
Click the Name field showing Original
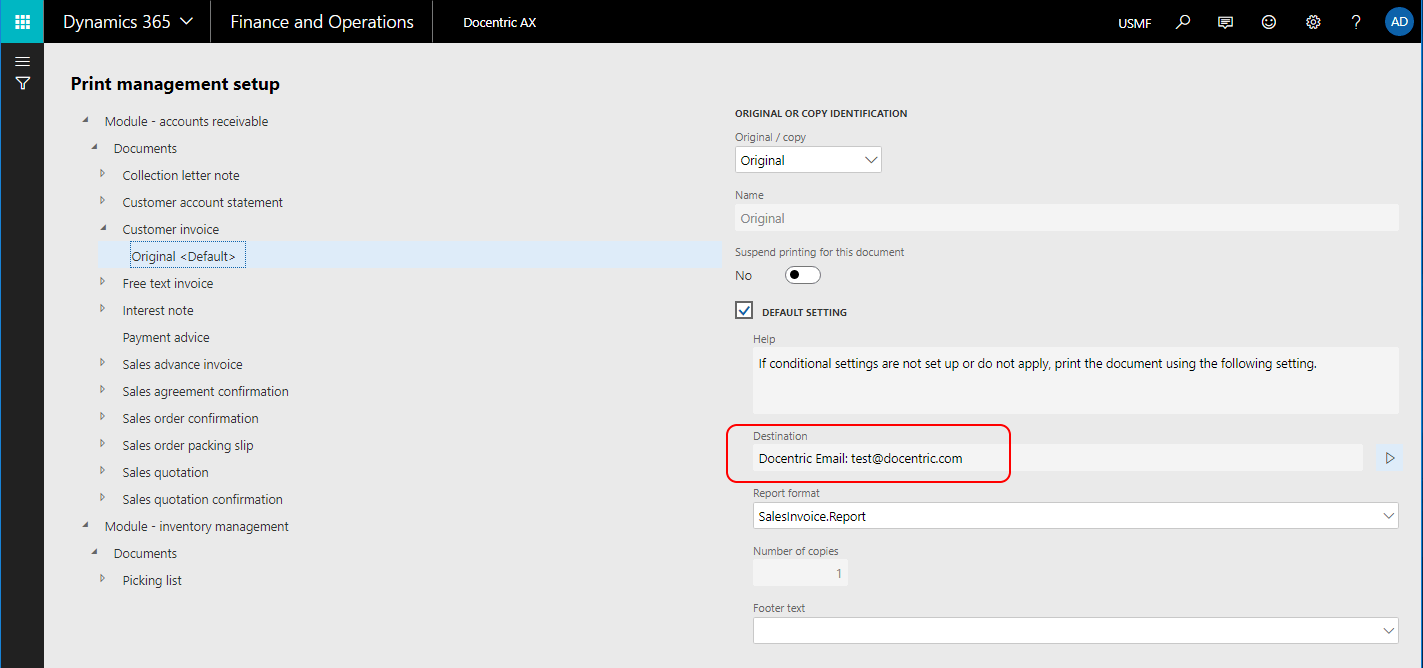(1066, 218)
